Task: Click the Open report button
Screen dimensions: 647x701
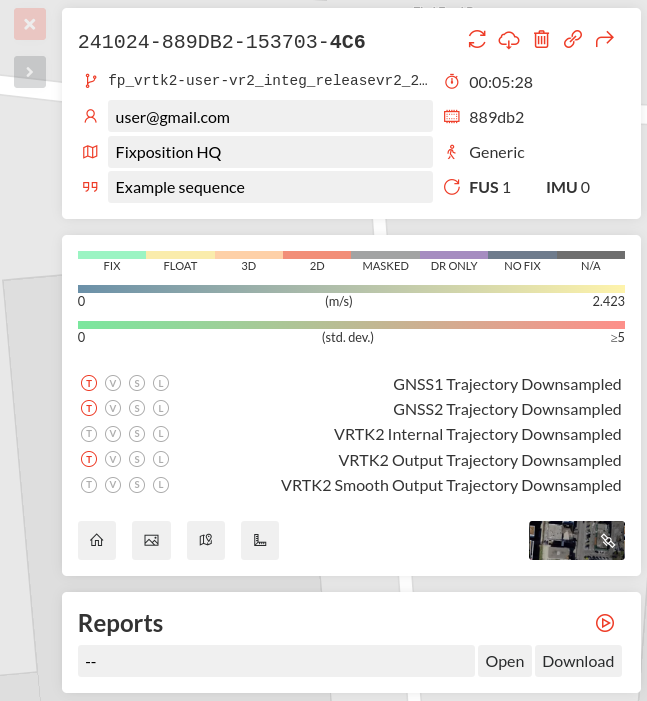Action: coord(505,661)
